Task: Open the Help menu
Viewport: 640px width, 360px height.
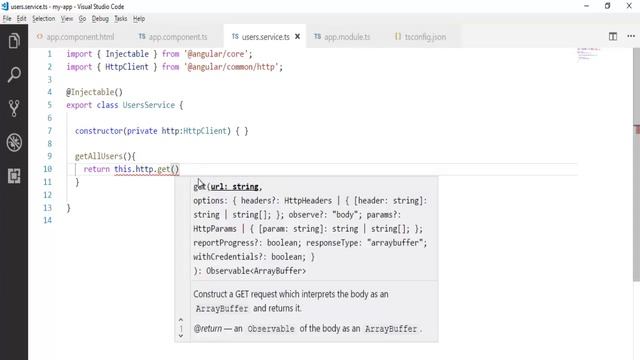Action: pyautogui.click(x=139, y=19)
